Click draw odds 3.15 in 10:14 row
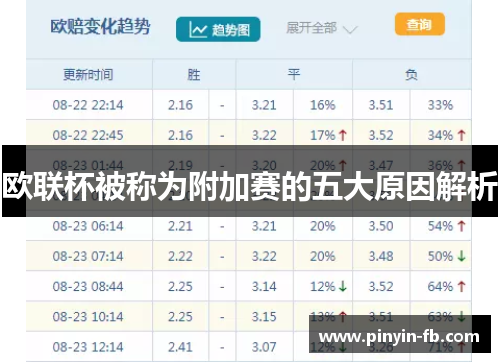This screenshot has height=362, width=500. point(264,317)
